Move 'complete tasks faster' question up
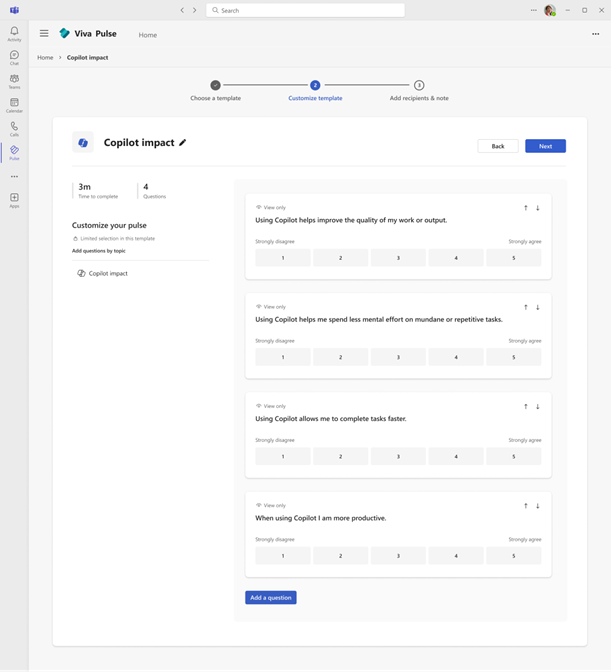Image resolution: width=611 pixels, height=672 pixels. click(x=526, y=407)
